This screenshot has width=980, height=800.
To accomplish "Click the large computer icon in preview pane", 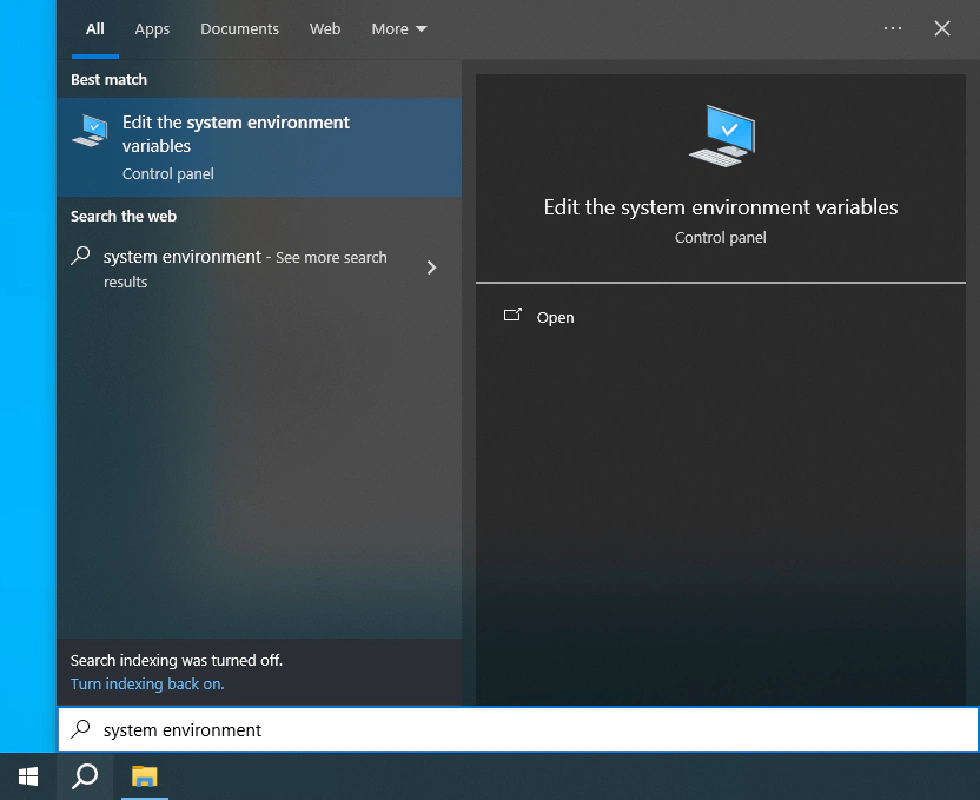I will pos(721,135).
